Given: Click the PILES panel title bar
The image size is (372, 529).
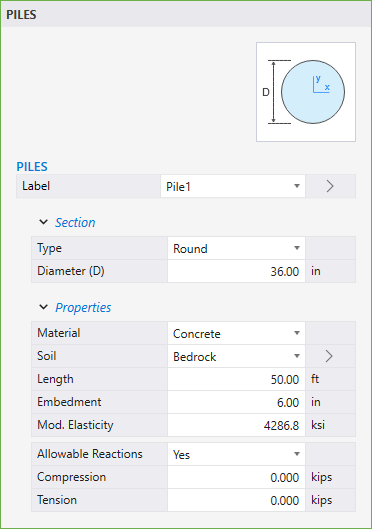Looking at the screenshot, I should pos(186,14).
